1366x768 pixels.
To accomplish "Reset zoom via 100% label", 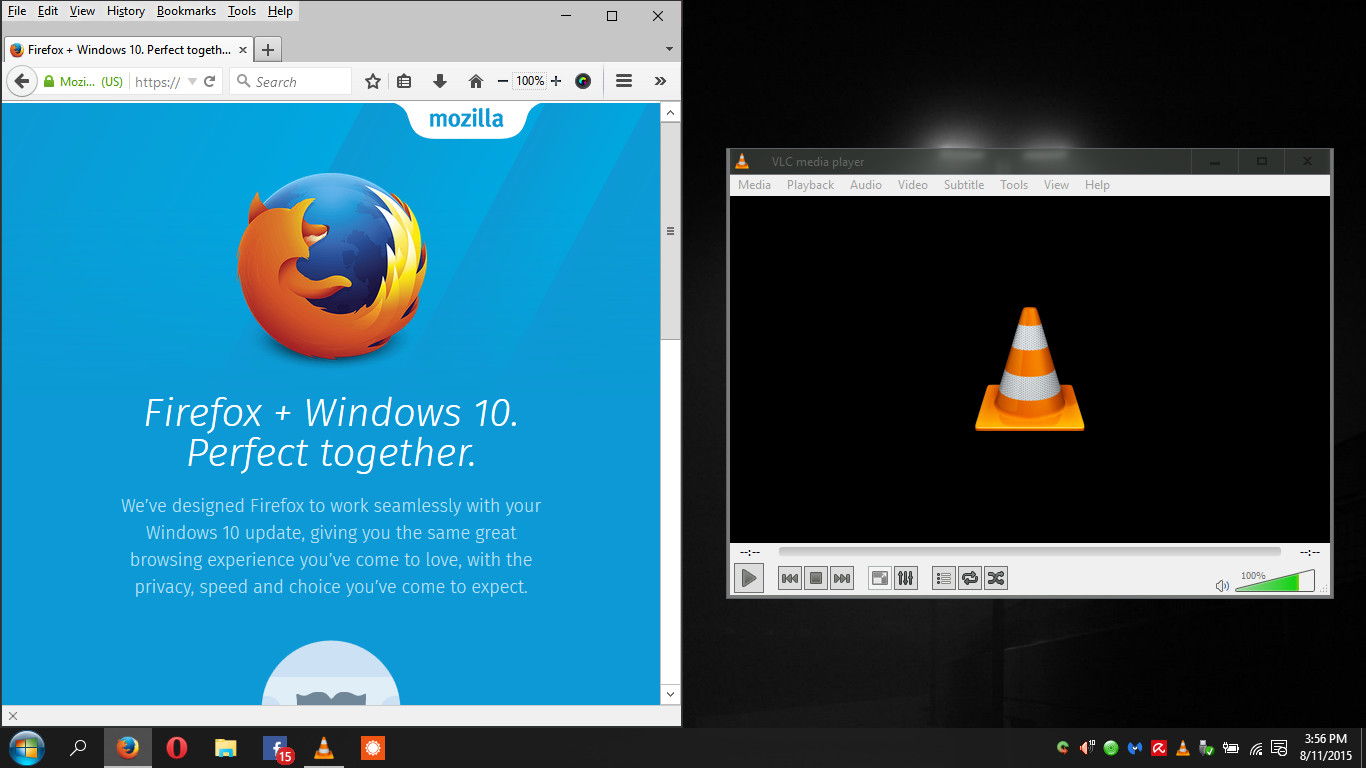I will 530,82.
